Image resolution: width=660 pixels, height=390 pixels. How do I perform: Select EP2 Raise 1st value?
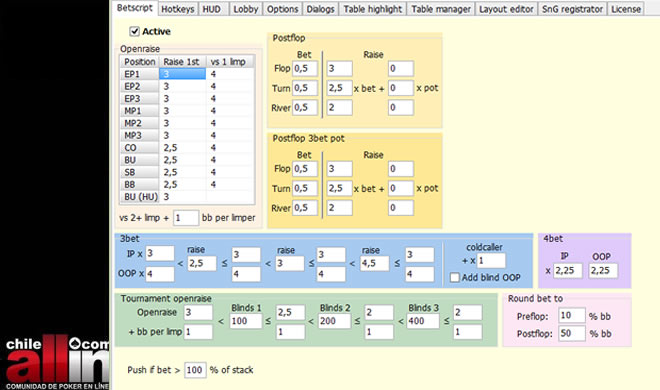182,86
